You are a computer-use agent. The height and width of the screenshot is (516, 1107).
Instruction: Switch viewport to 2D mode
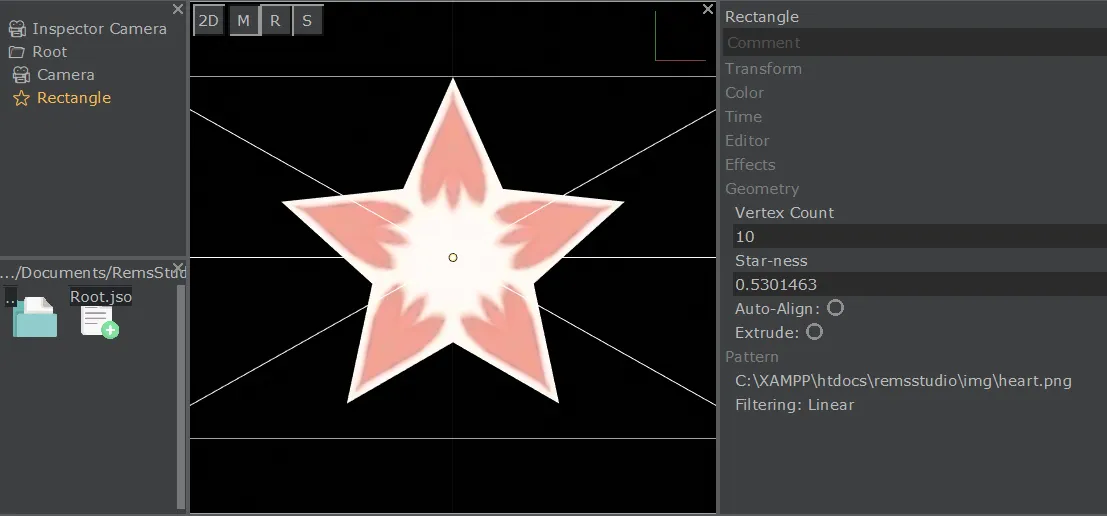click(x=208, y=20)
